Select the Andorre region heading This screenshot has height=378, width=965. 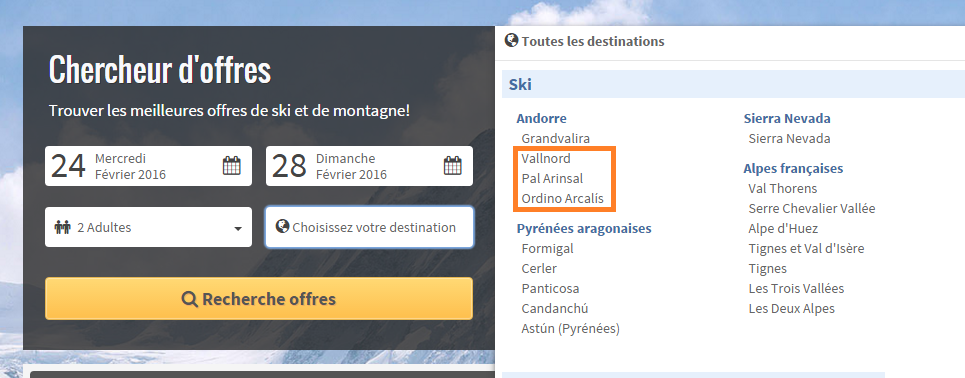[x=542, y=118]
